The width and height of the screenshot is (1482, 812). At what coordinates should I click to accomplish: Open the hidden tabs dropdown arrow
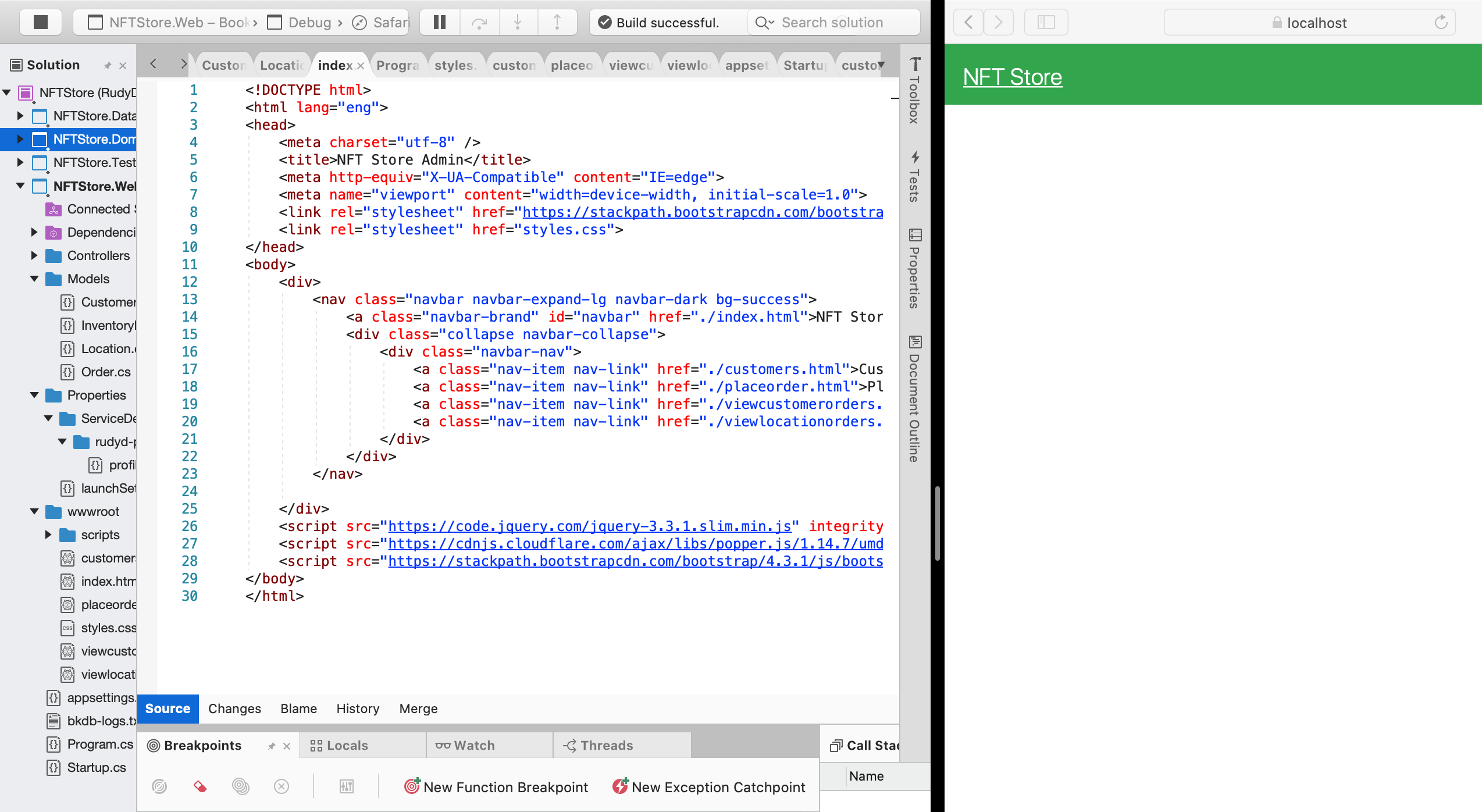882,65
